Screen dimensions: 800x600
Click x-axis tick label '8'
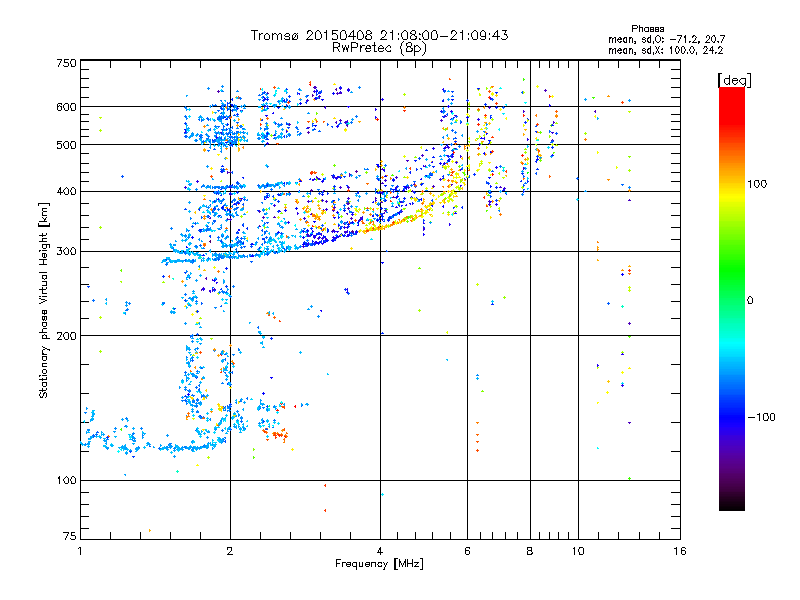click(x=530, y=551)
